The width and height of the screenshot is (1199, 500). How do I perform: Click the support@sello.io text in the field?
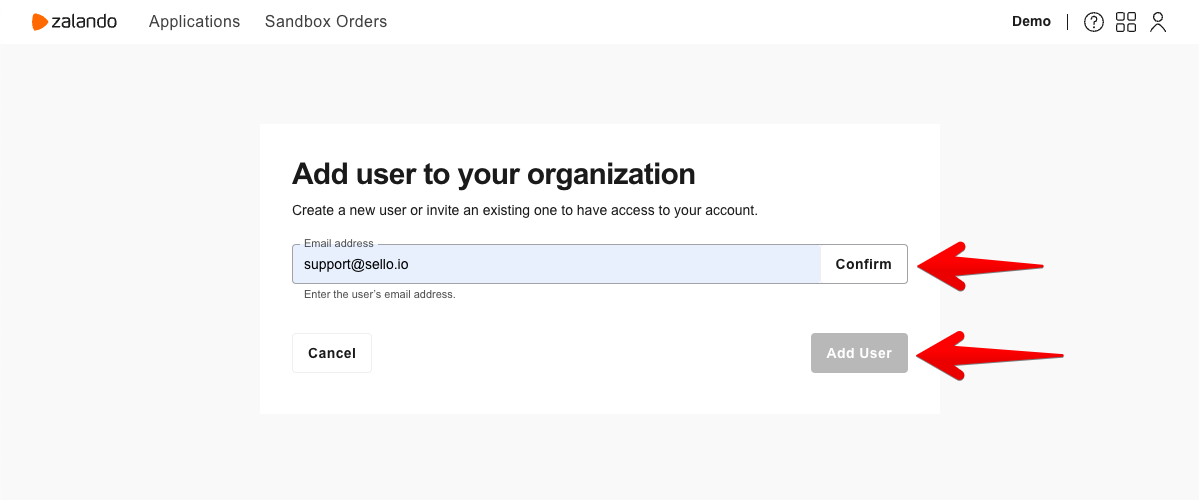coord(356,265)
